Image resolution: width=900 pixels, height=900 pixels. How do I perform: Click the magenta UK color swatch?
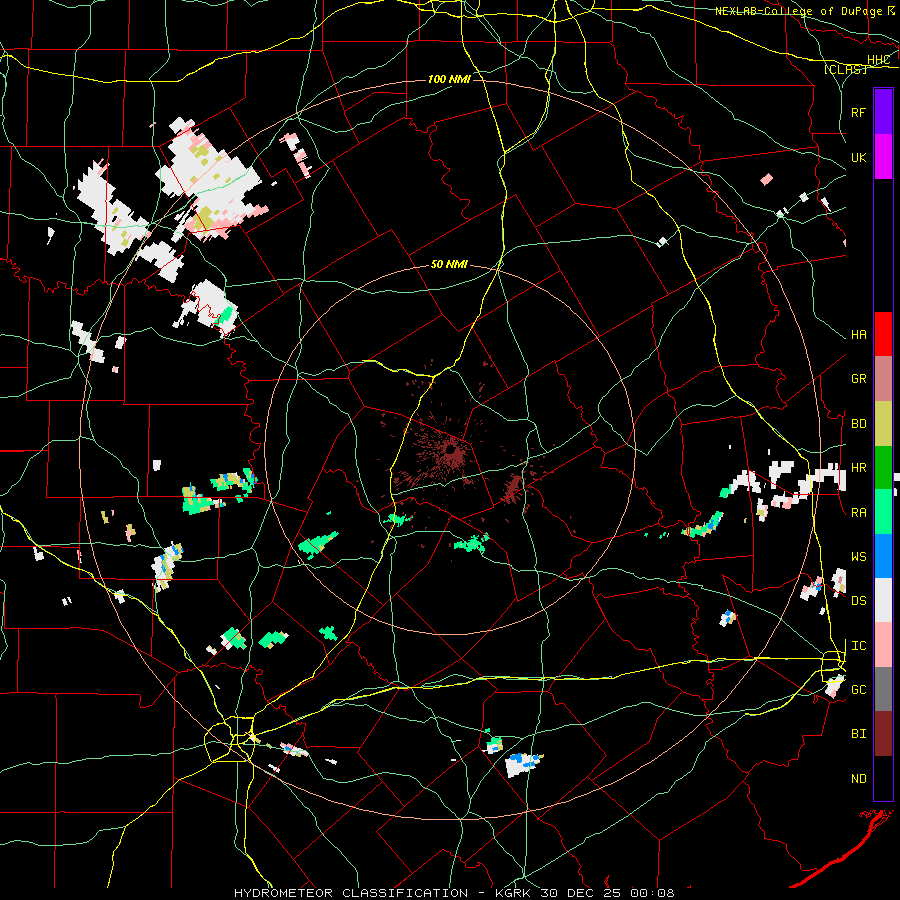[x=883, y=157]
